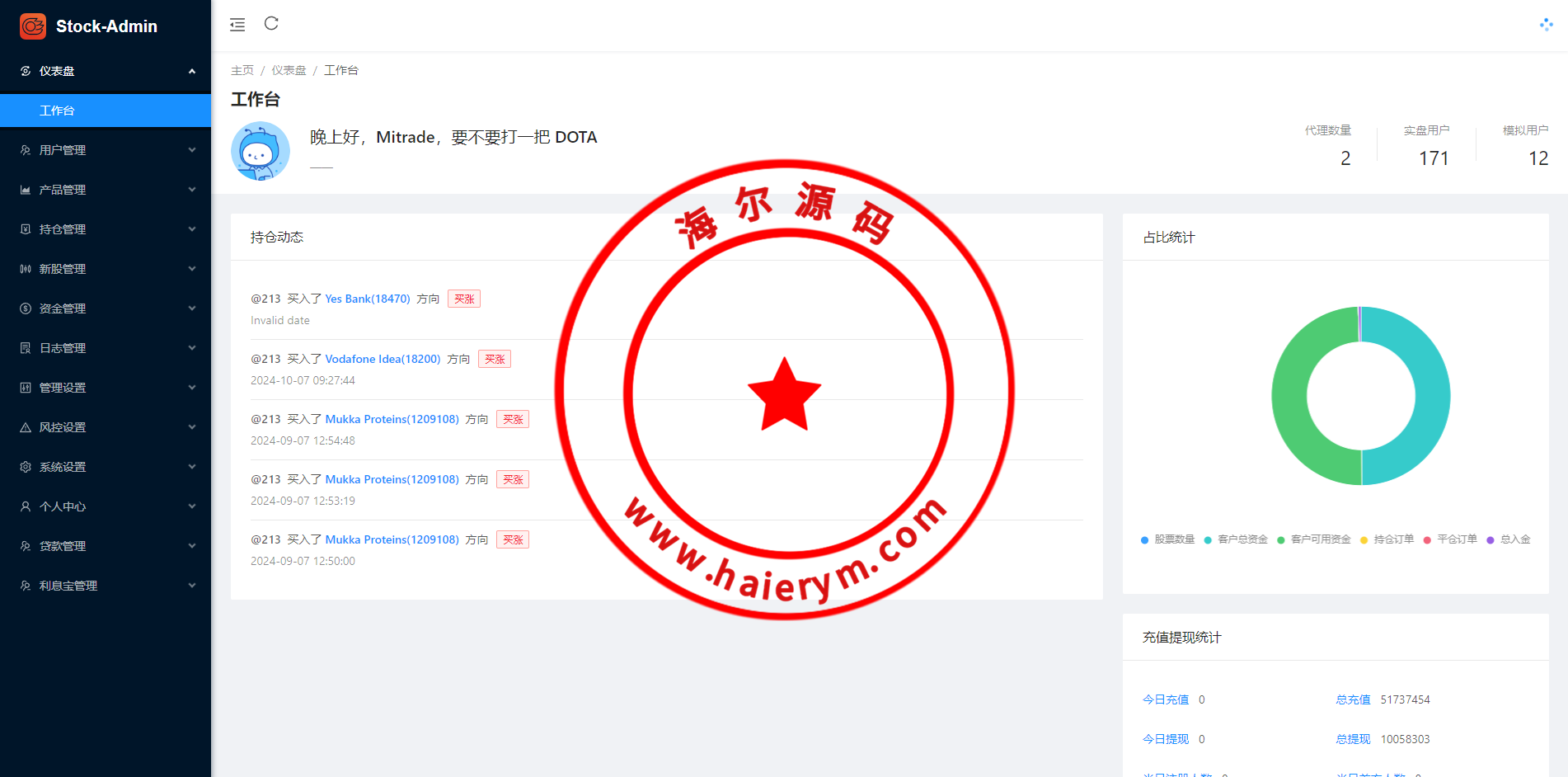Click the user avatar image
Image resolution: width=1568 pixels, height=777 pixels.
261,151
